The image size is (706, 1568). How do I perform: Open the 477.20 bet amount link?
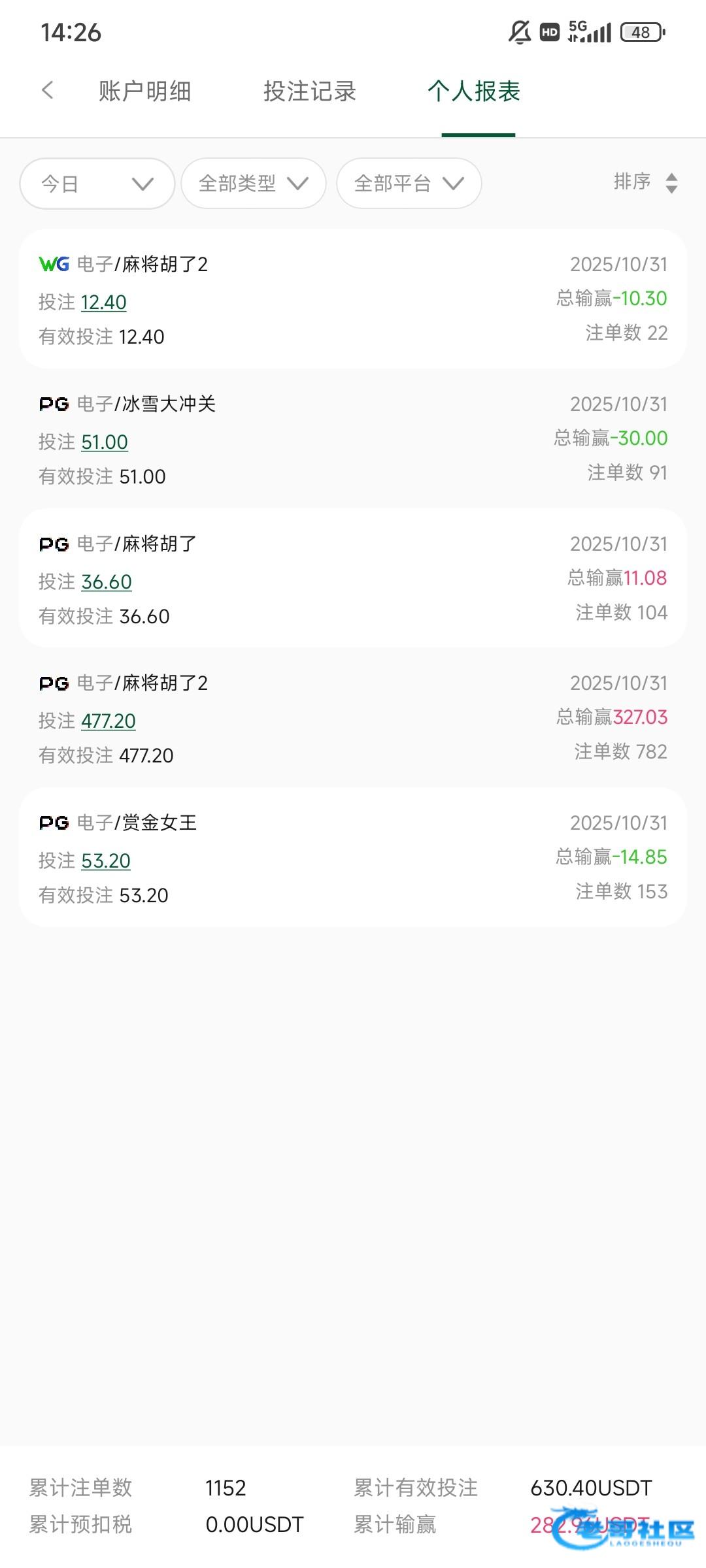pyautogui.click(x=109, y=721)
